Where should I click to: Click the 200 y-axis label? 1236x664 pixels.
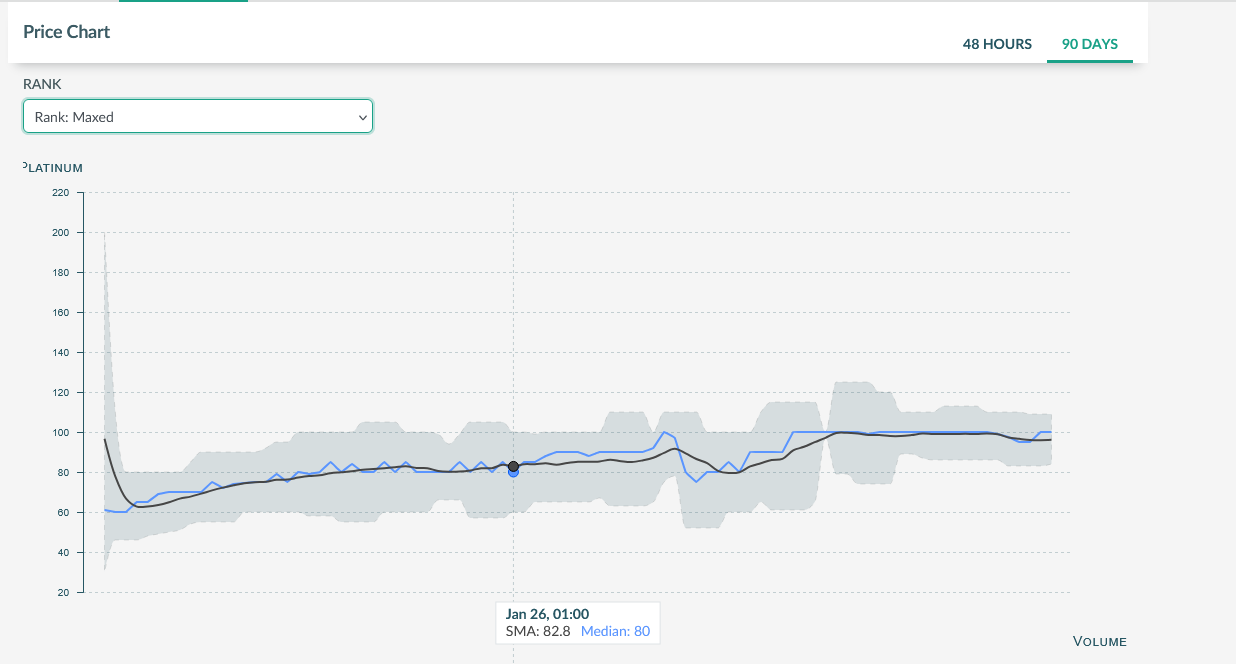pos(61,232)
